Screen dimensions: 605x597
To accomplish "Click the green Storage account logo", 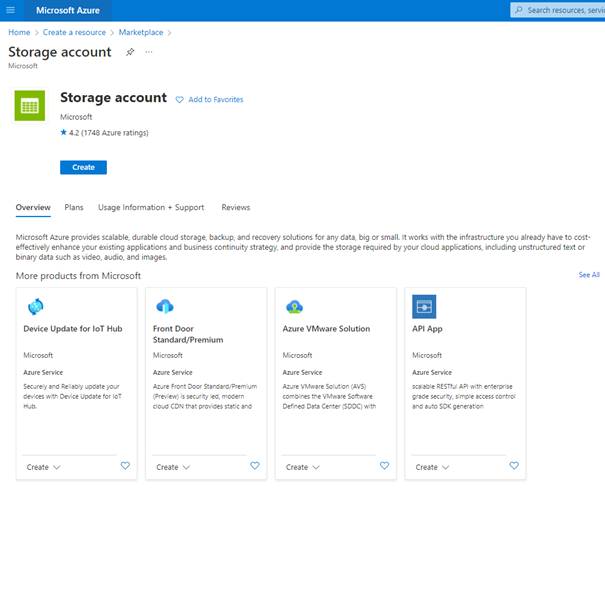I will pos(30,105).
